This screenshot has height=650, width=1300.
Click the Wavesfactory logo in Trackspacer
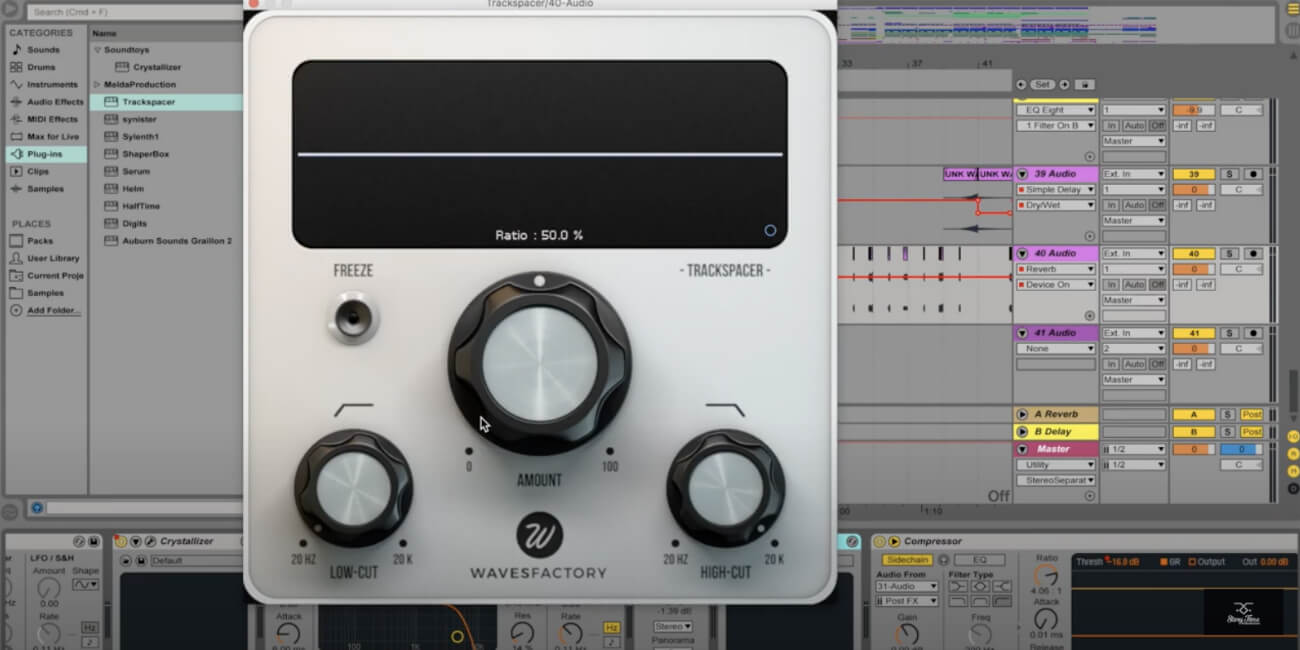539,536
